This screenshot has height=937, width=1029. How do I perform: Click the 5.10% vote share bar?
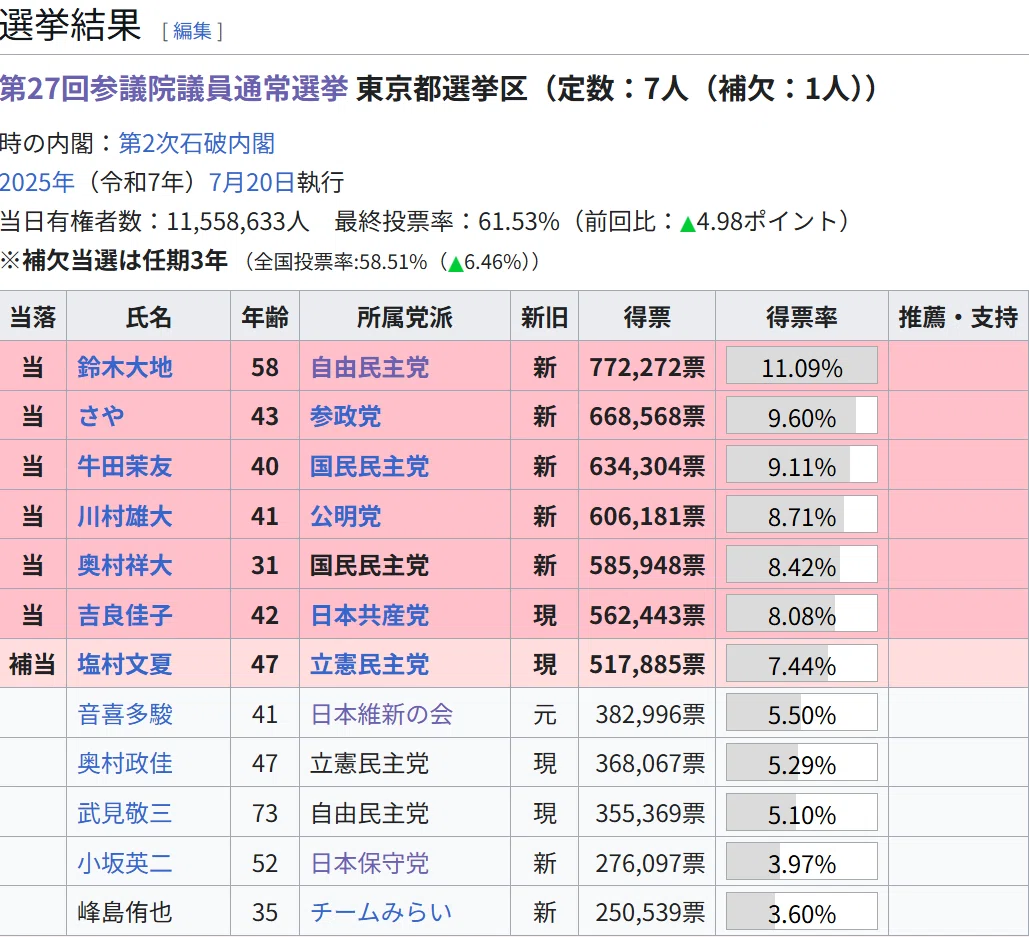(x=801, y=812)
